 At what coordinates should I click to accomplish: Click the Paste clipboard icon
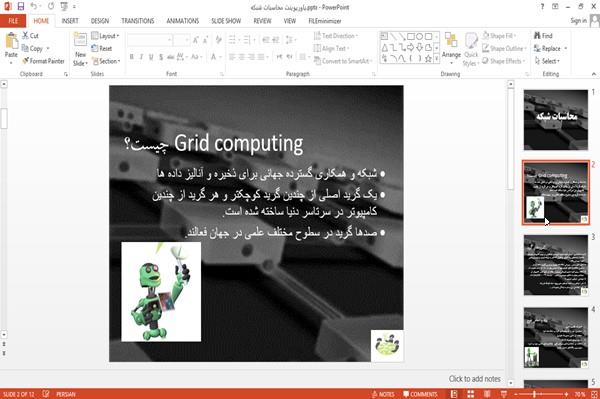tap(11, 41)
